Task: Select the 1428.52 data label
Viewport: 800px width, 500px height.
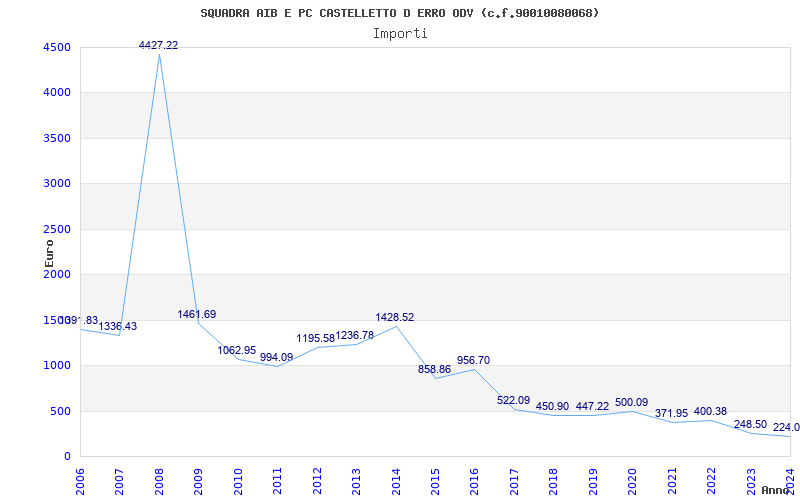Action: coord(395,317)
